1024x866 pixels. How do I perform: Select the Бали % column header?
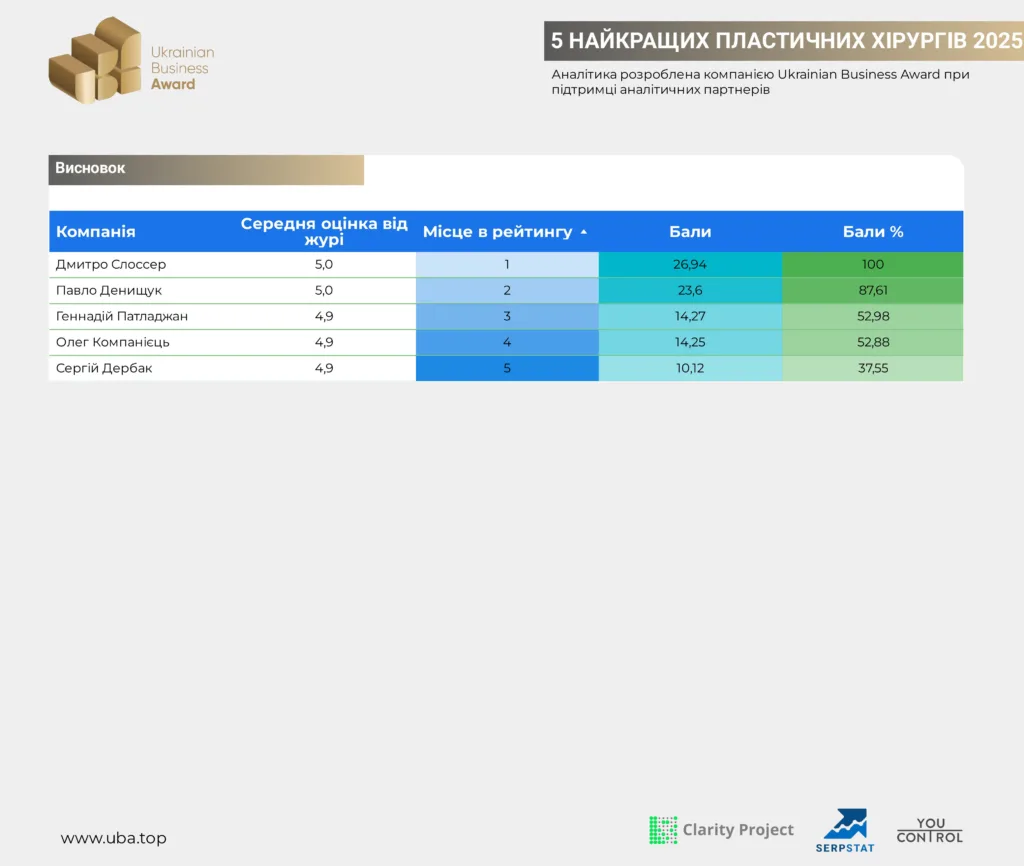[872, 232]
